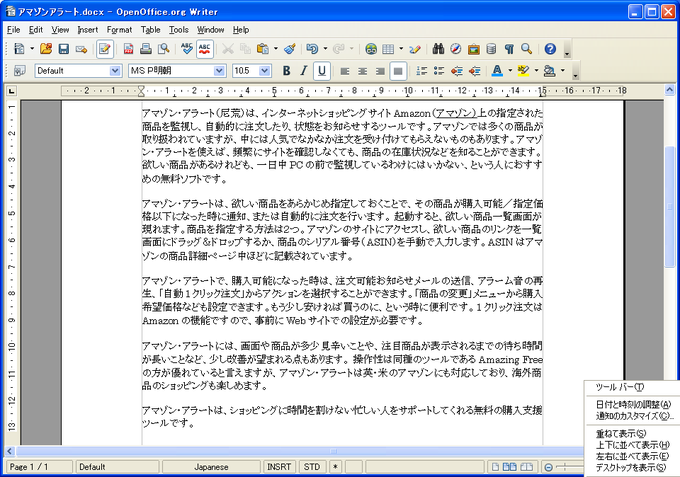Click INSRT insert mode in status bar

tap(279, 467)
